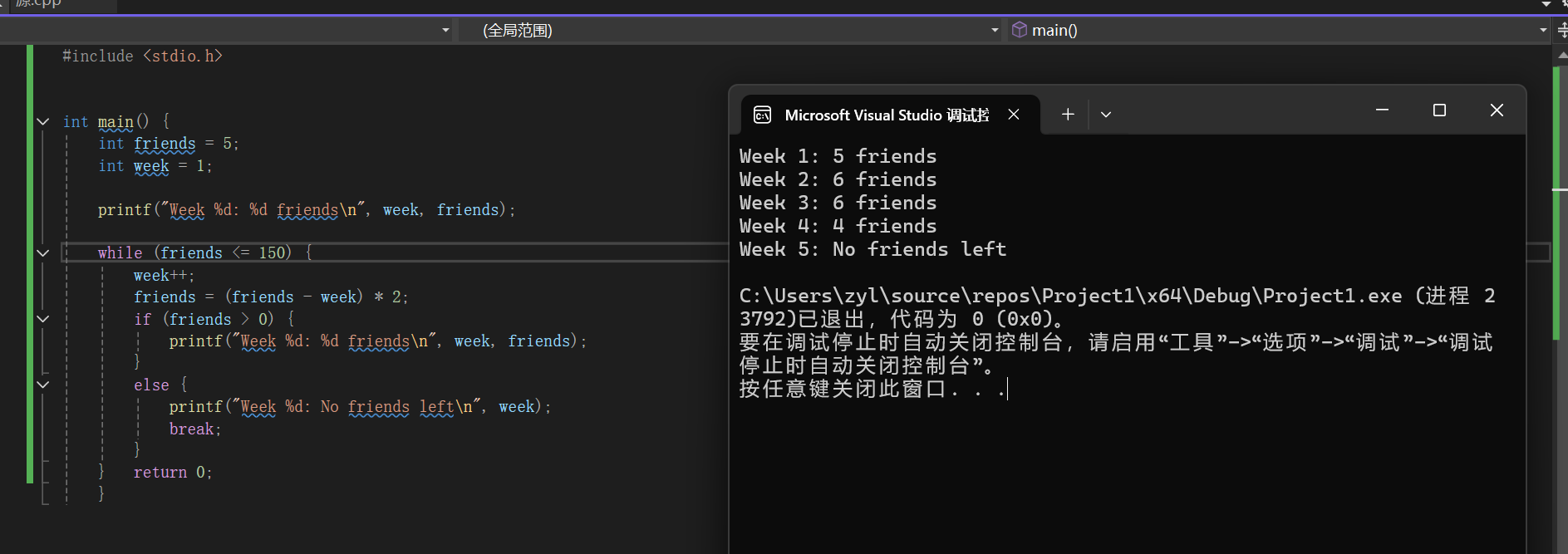Image resolution: width=1568 pixels, height=554 pixels.
Task: Open the project selector dropdown arrow
Action: 445,30
